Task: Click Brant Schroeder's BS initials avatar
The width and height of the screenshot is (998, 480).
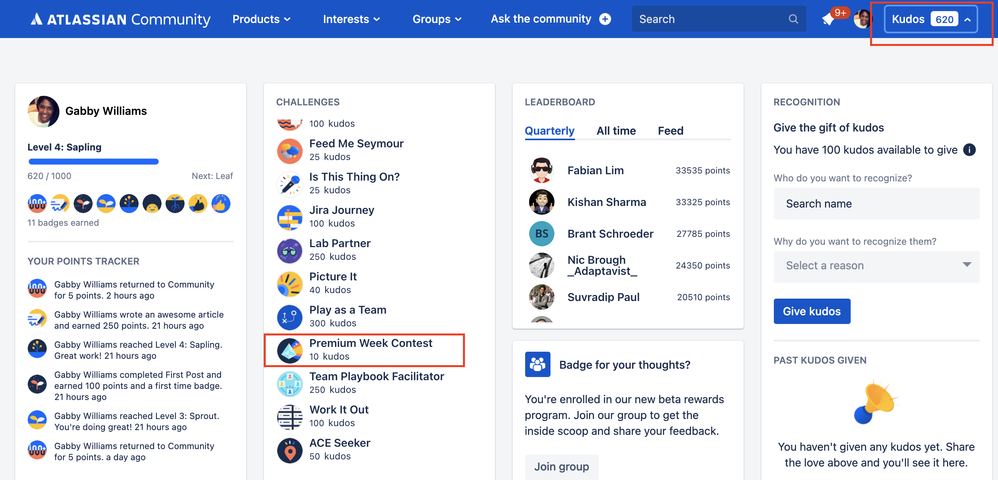Action: (x=542, y=234)
